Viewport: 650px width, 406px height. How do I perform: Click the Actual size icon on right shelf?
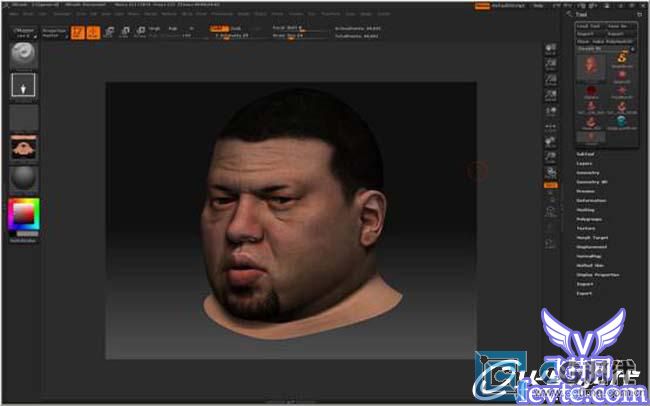551,80
